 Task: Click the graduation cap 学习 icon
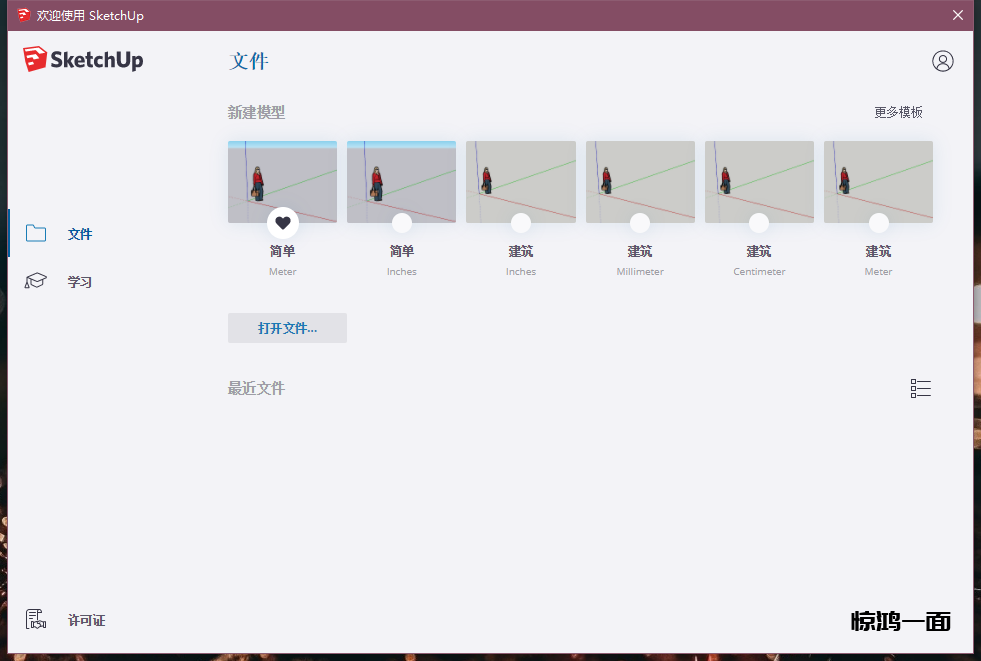coord(36,281)
